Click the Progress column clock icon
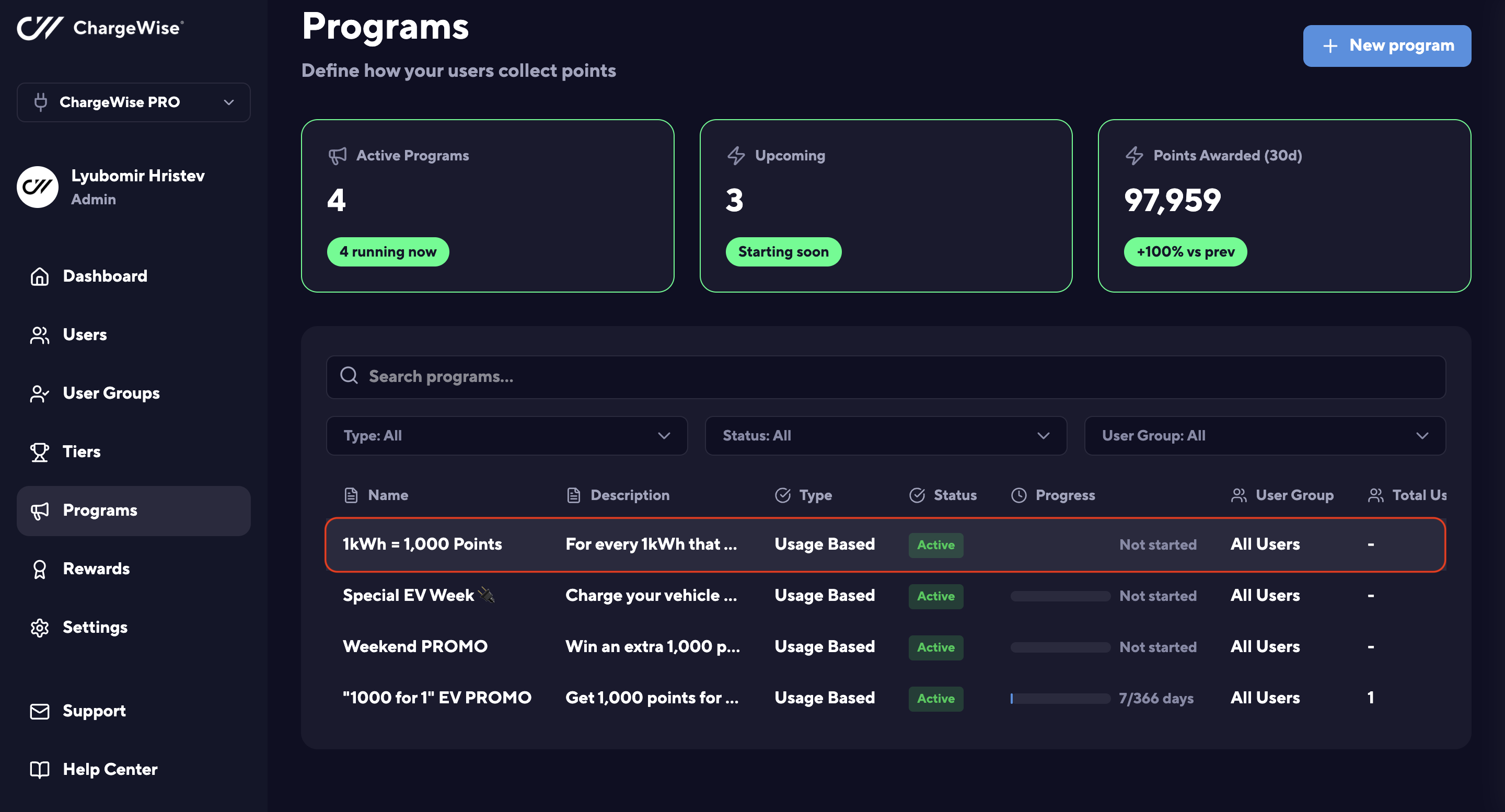 1018,495
